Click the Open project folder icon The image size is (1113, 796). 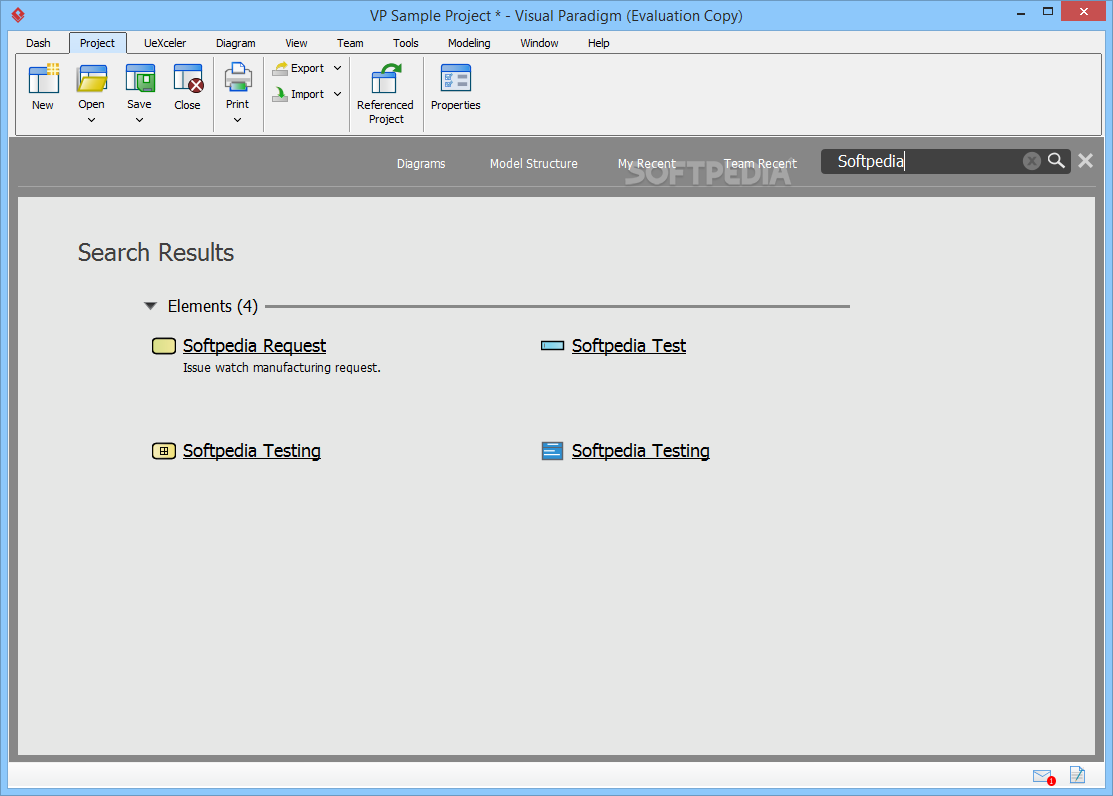[x=92, y=78]
